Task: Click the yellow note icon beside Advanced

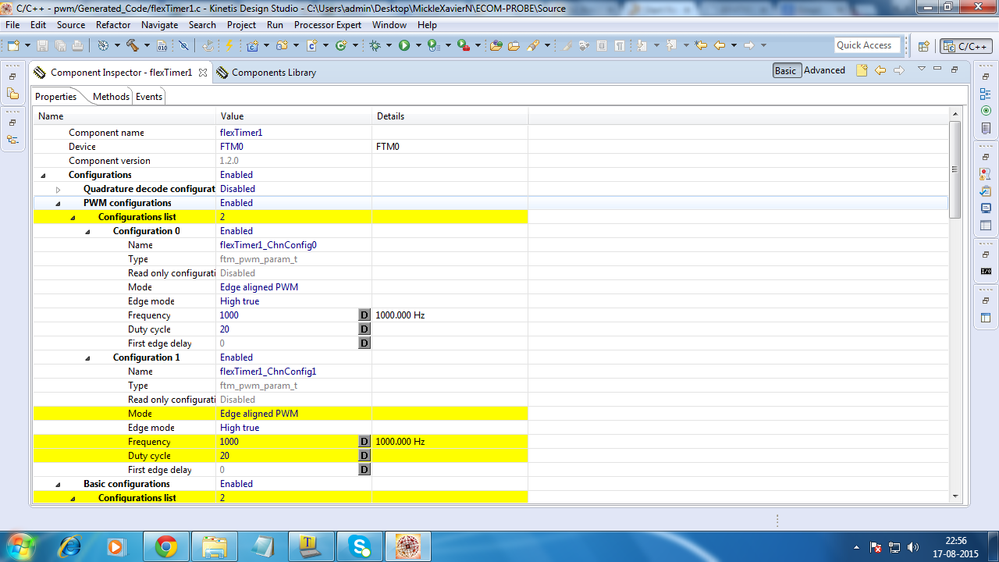Action: coord(861,70)
